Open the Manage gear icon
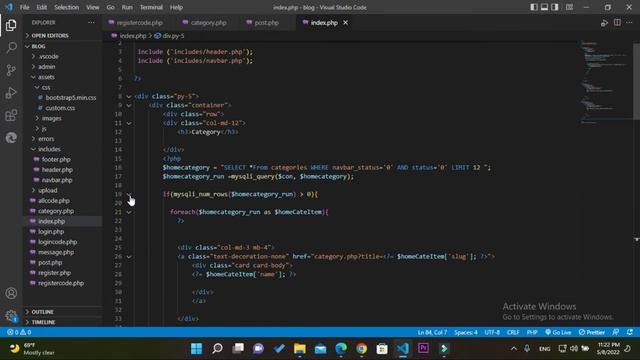 click(11, 316)
